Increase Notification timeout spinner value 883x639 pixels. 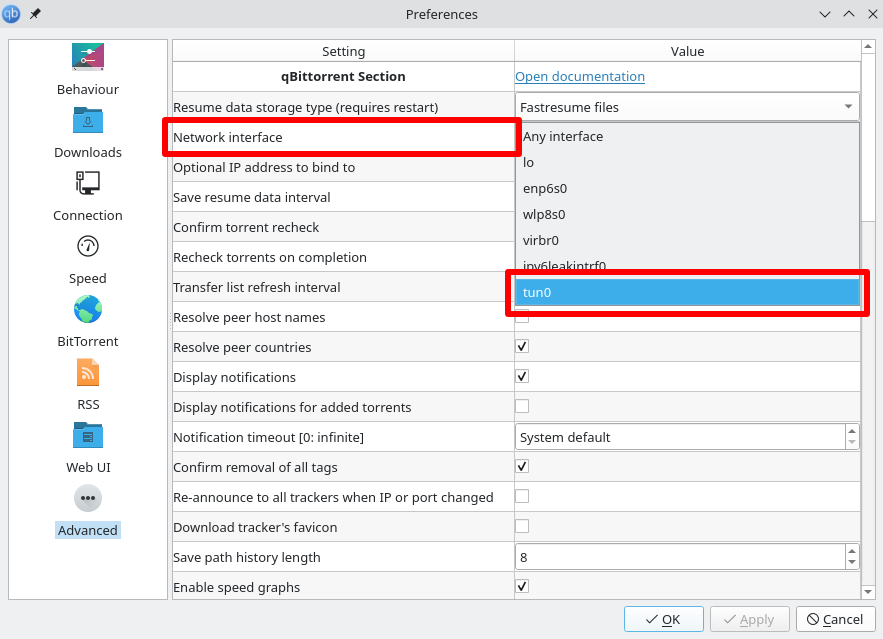[x=852, y=431]
